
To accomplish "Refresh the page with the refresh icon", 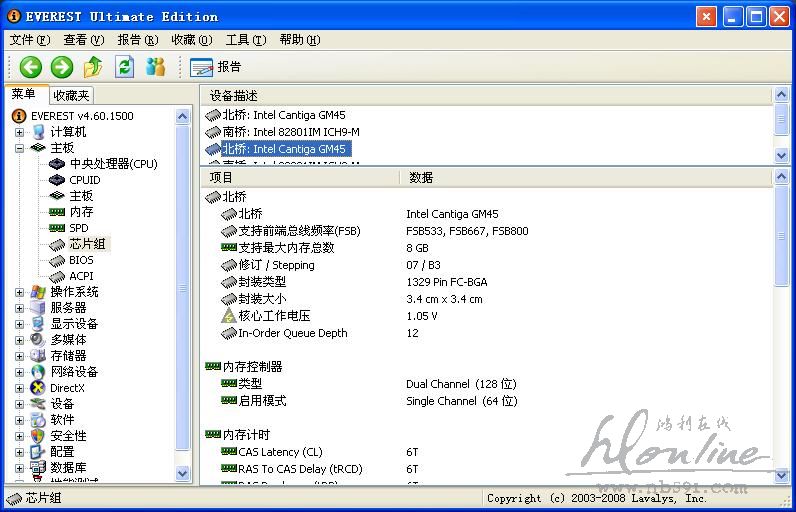I will pos(124,67).
